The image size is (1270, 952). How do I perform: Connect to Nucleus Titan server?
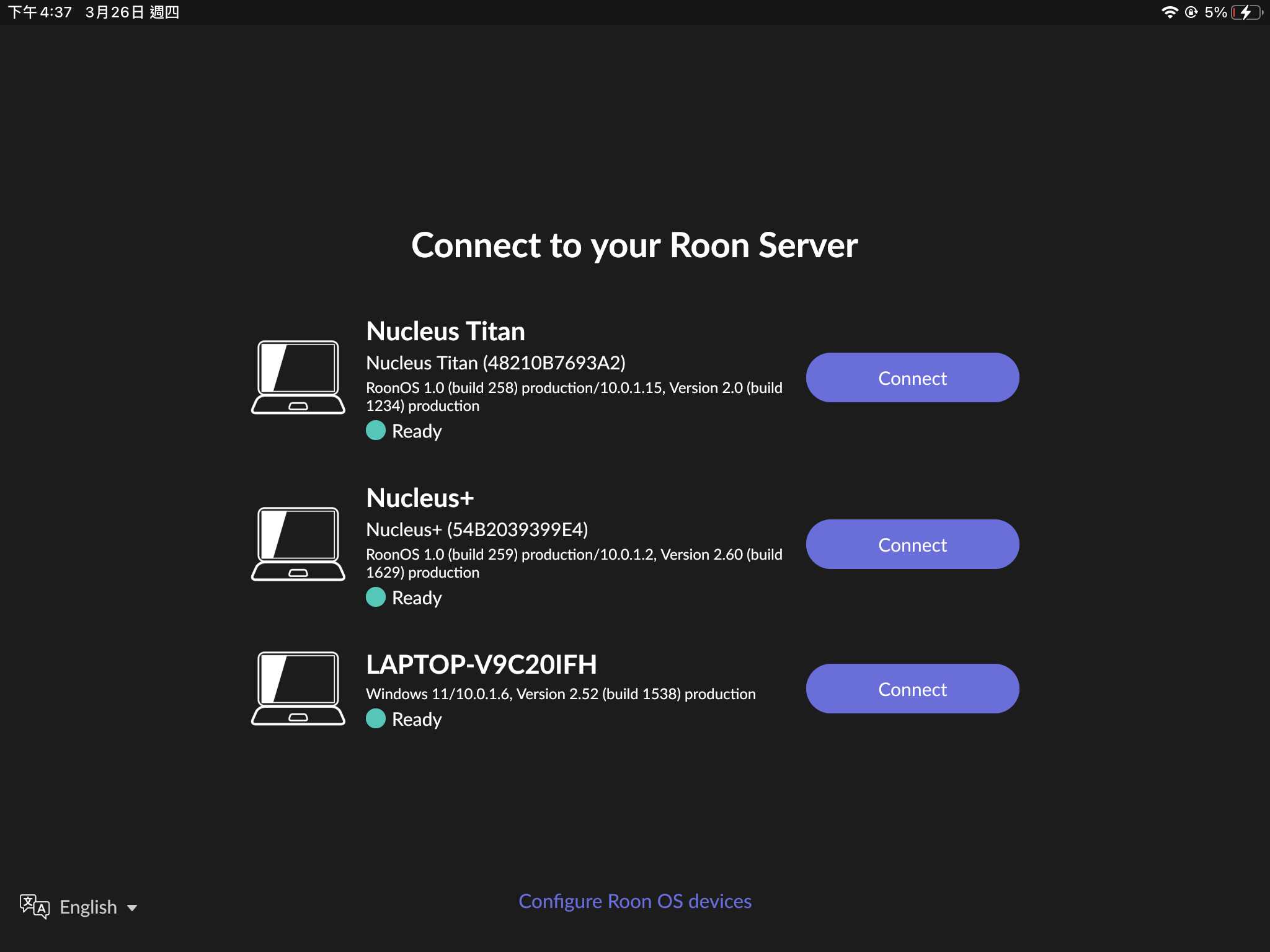click(x=912, y=377)
